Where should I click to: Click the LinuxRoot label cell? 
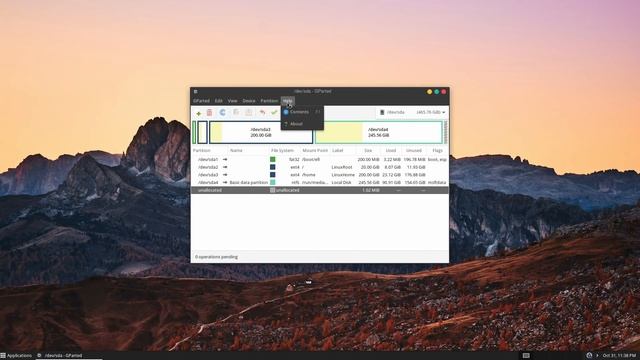[x=342, y=167]
